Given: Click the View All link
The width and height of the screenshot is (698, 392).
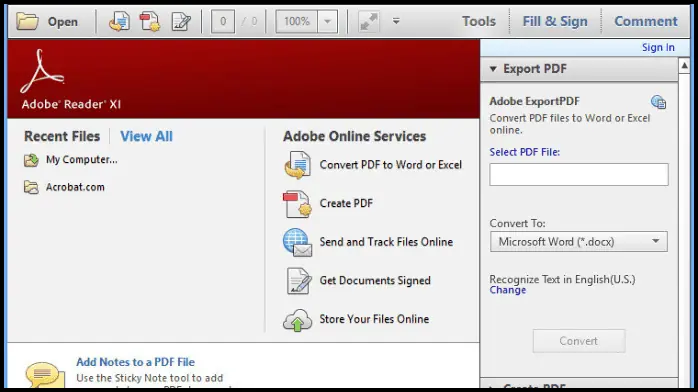Looking at the screenshot, I should coord(146,136).
